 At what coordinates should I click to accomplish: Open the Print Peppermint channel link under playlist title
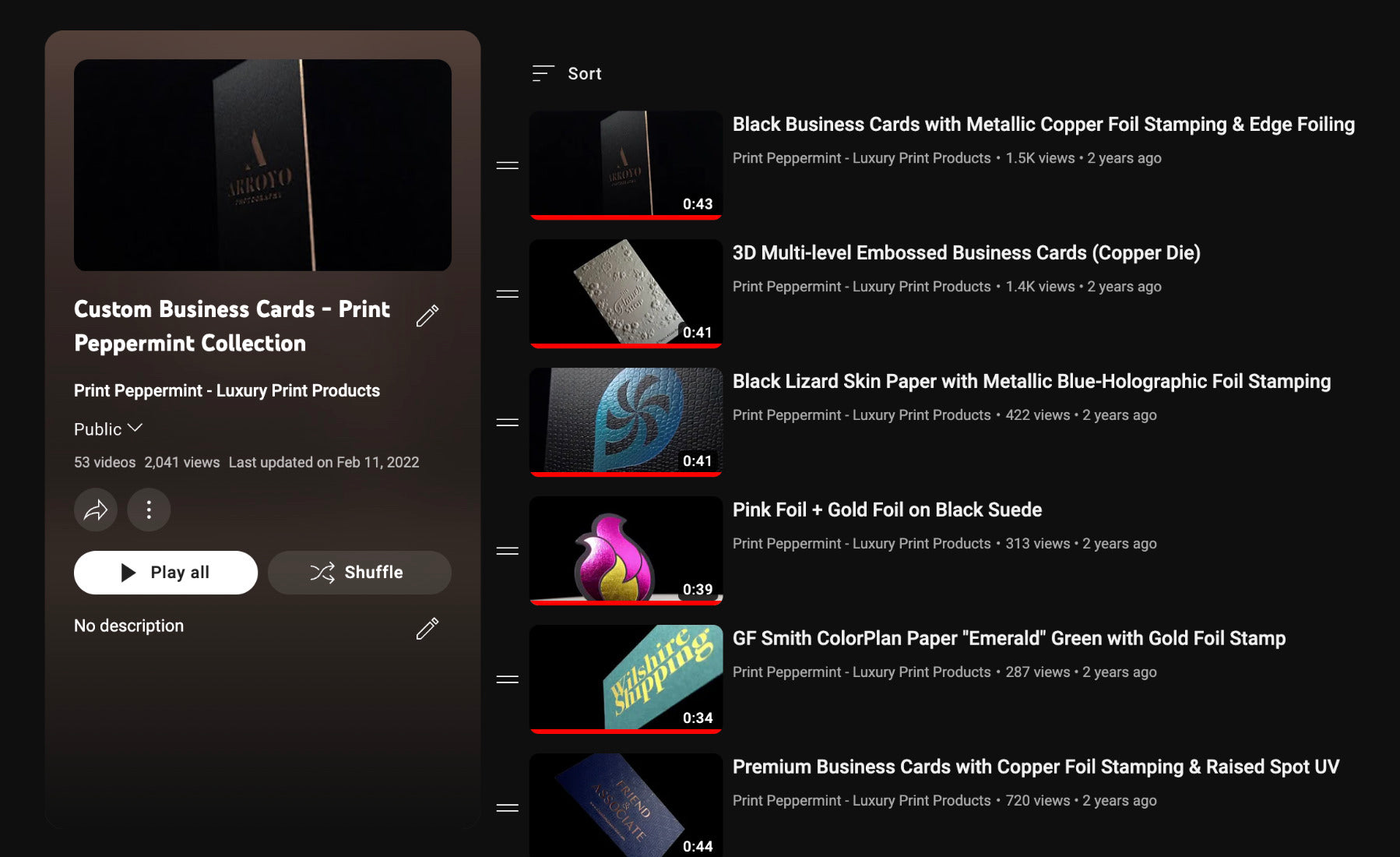(x=227, y=391)
